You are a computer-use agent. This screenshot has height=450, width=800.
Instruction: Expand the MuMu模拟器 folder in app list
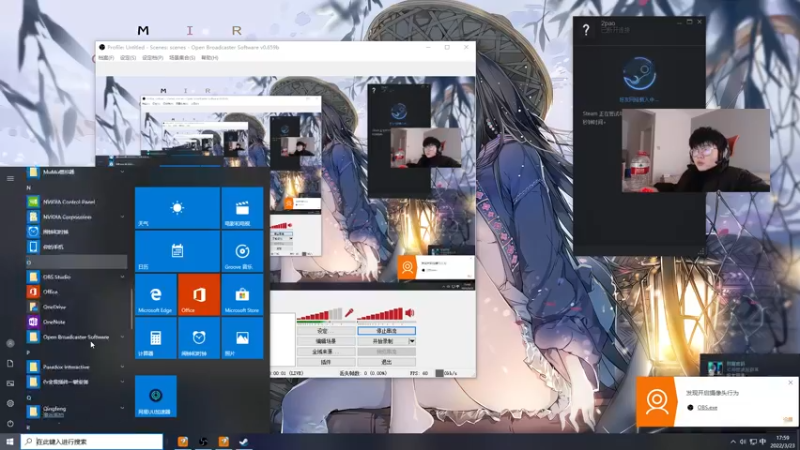coord(122,172)
